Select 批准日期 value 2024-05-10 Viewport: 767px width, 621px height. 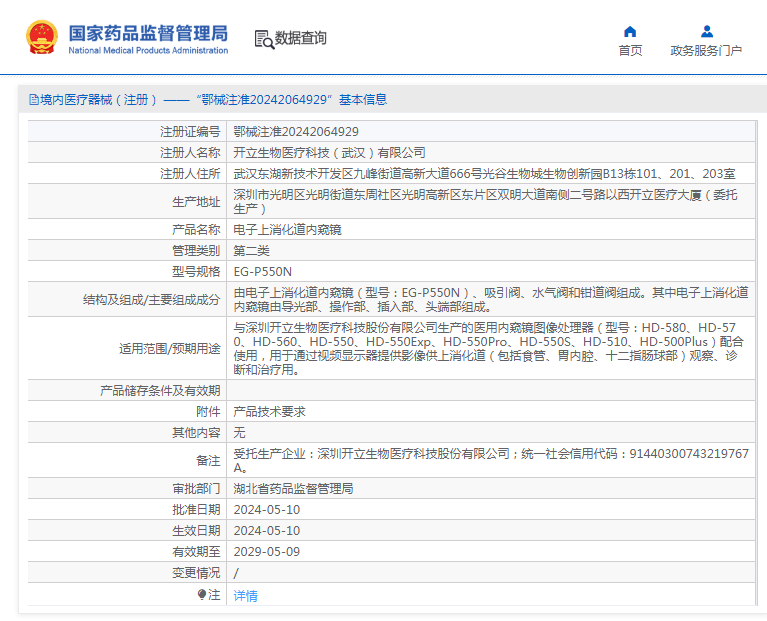267,510
